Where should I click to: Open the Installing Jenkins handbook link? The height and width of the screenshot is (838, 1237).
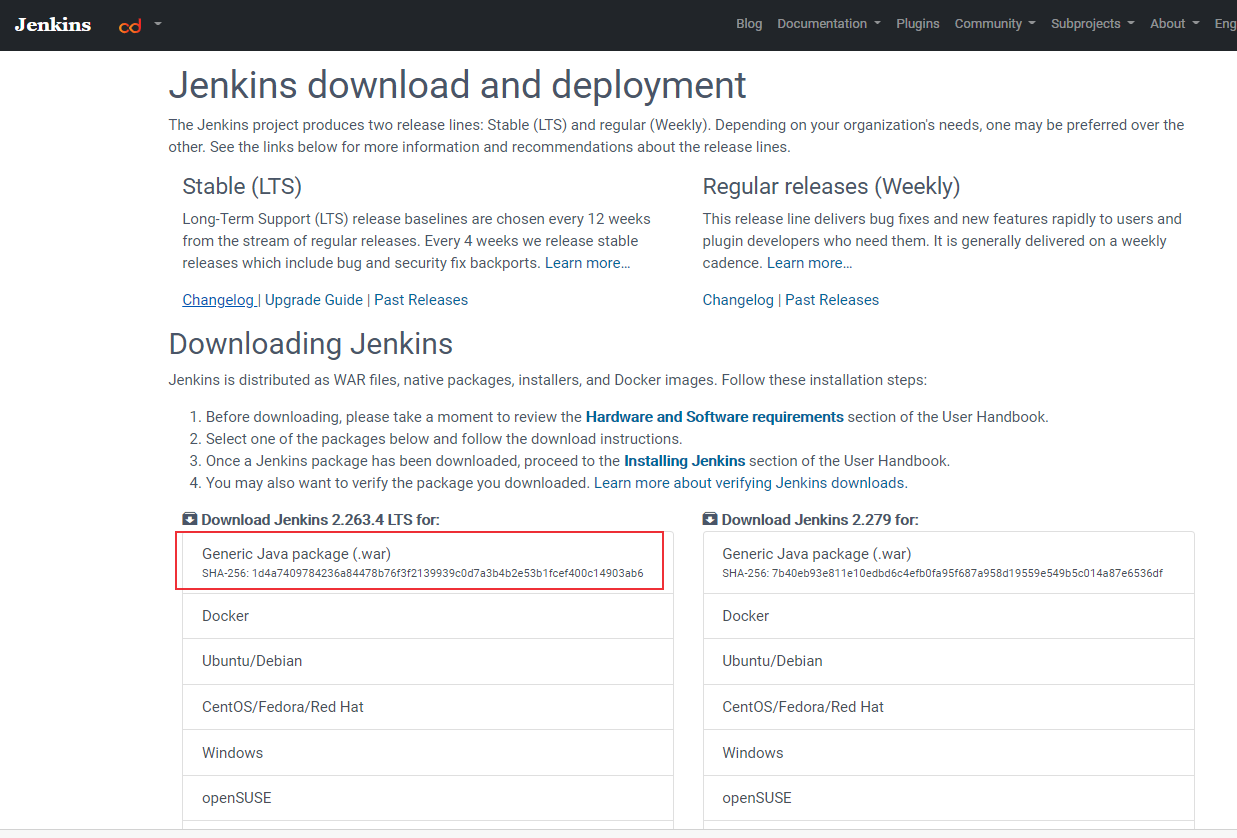click(685, 461)
